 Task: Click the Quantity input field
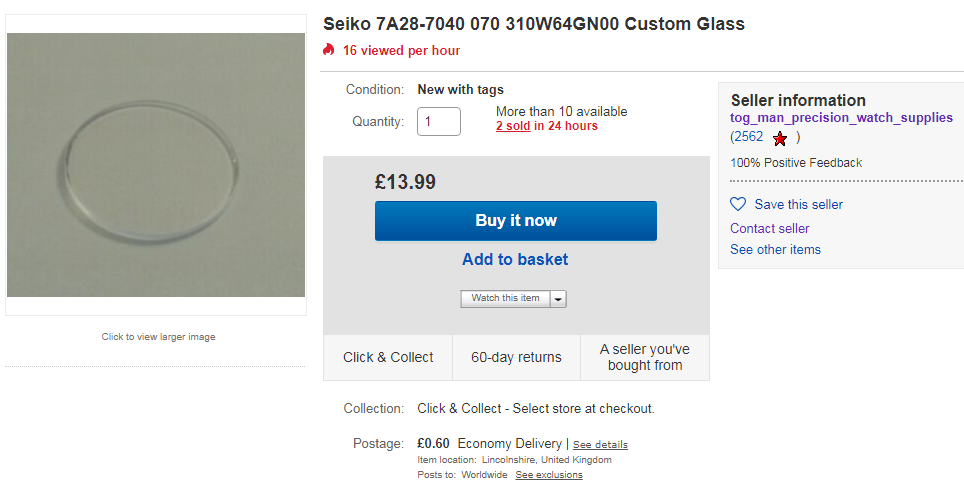(439, 121)
